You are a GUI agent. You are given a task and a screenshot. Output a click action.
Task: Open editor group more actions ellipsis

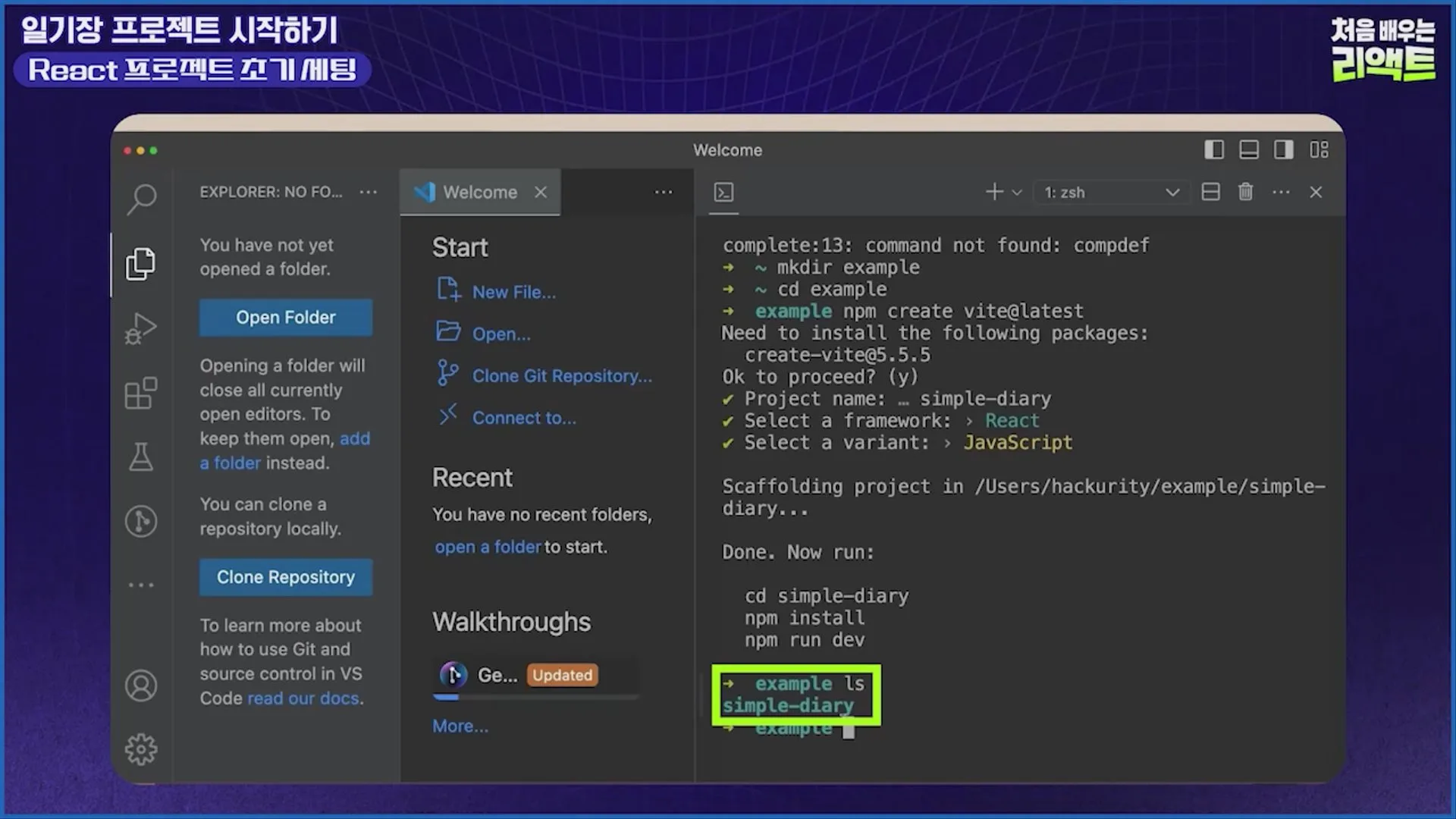[x=664, y=193]
